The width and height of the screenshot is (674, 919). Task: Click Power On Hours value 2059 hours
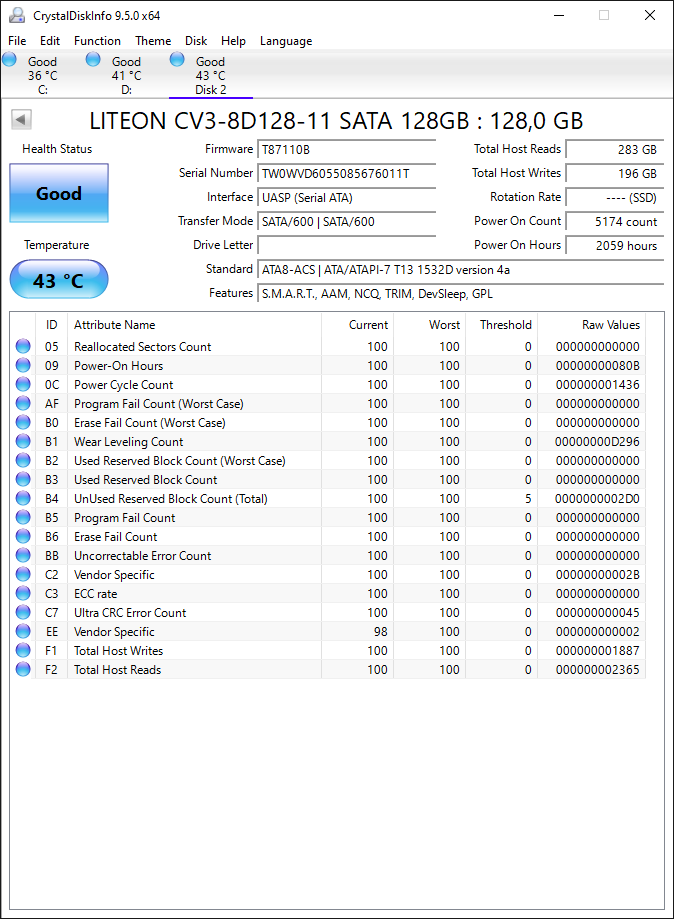(615, 246)
